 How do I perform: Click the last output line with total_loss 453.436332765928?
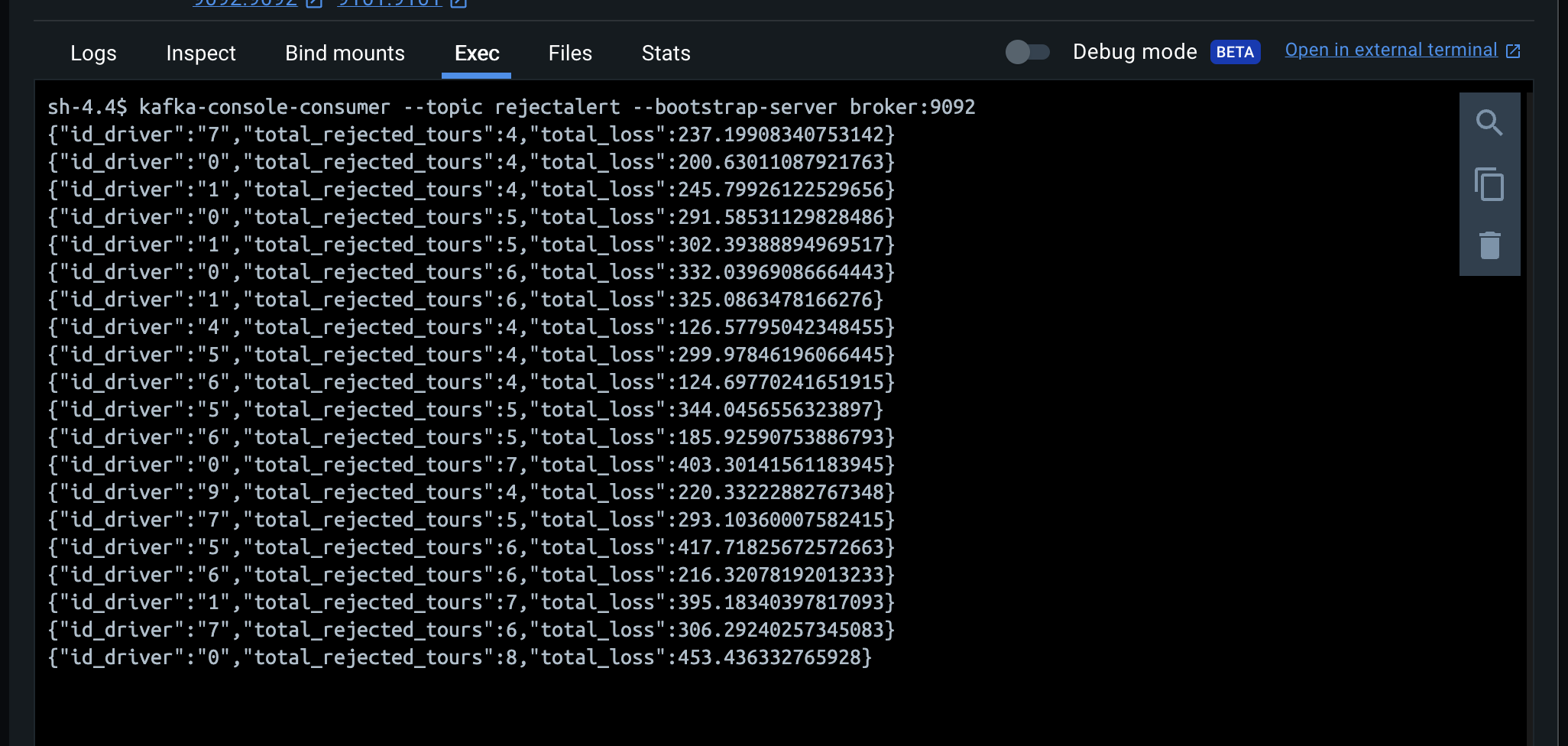click(x=459, y=657)
